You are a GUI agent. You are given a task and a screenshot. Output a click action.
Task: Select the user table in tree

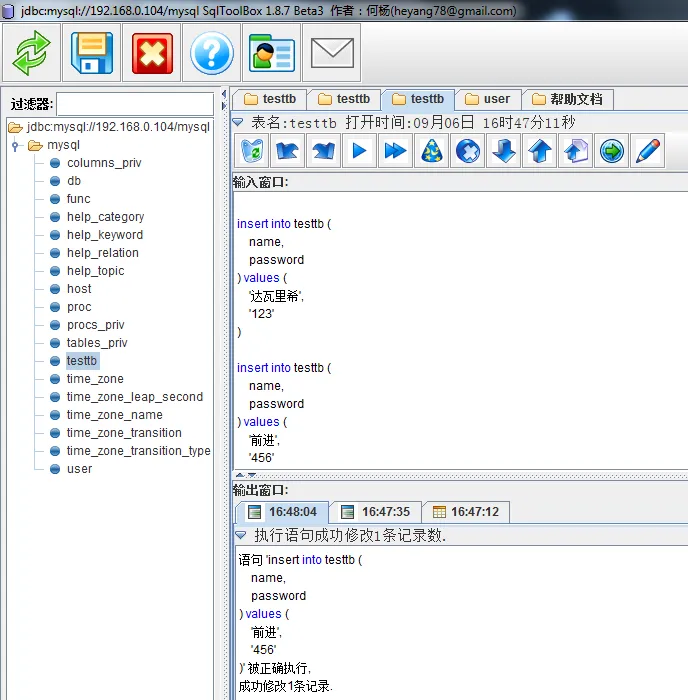(79, 469)
